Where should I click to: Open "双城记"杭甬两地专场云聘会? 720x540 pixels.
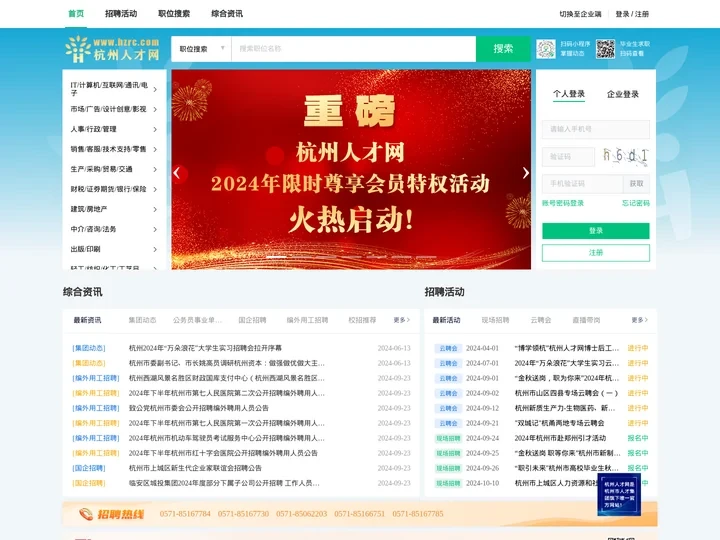coord(559,423)
